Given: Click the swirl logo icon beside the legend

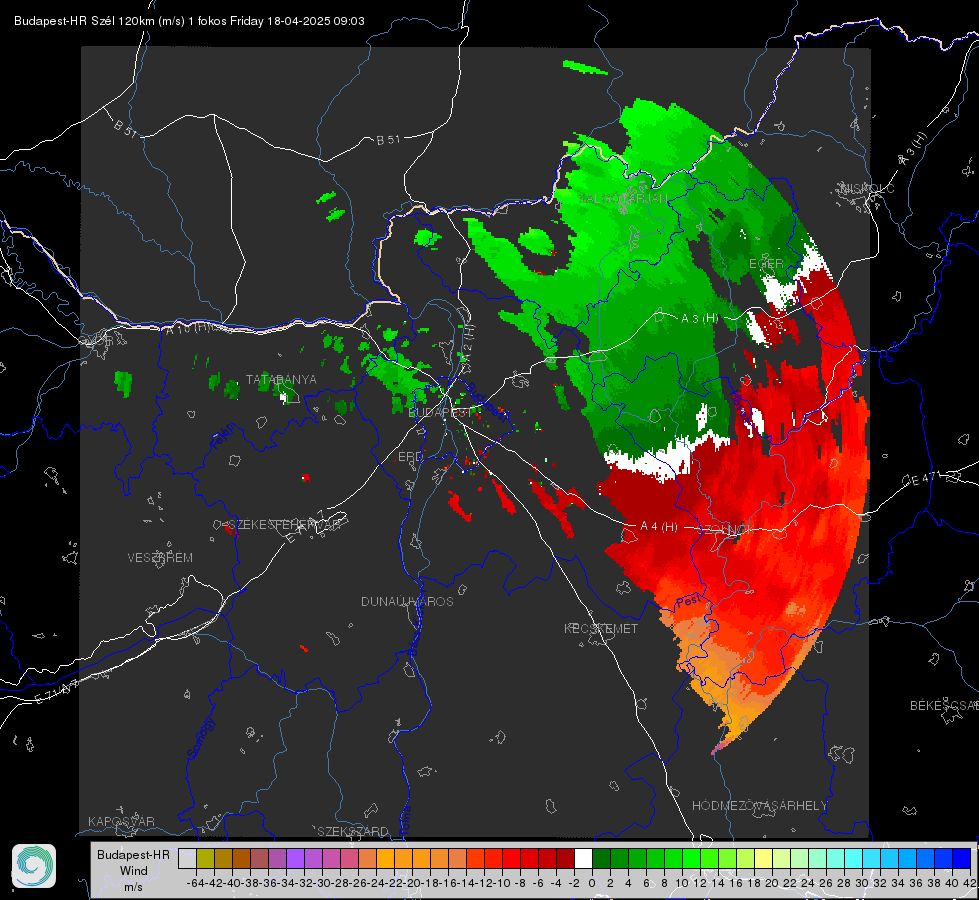Looking at the screenshot, I should pyautogui.click(x=34, y=866).
